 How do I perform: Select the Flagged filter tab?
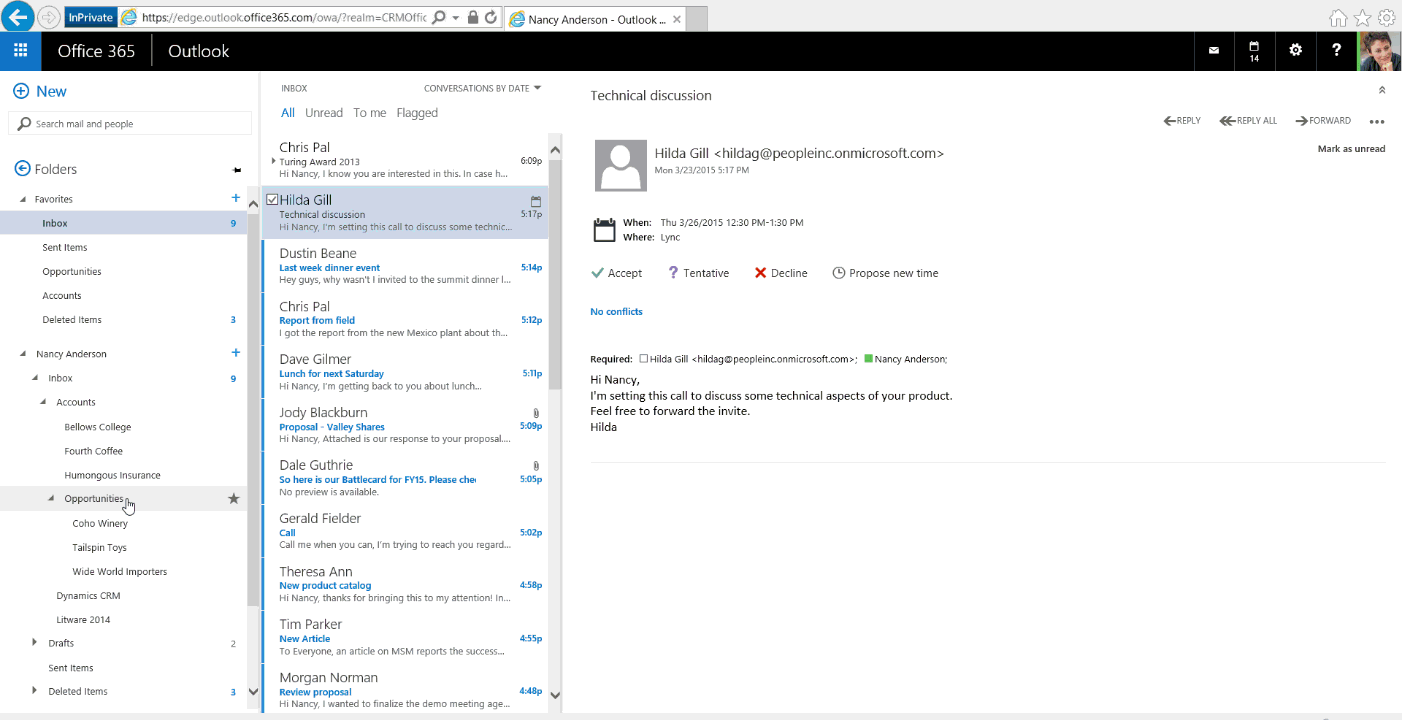417,113
